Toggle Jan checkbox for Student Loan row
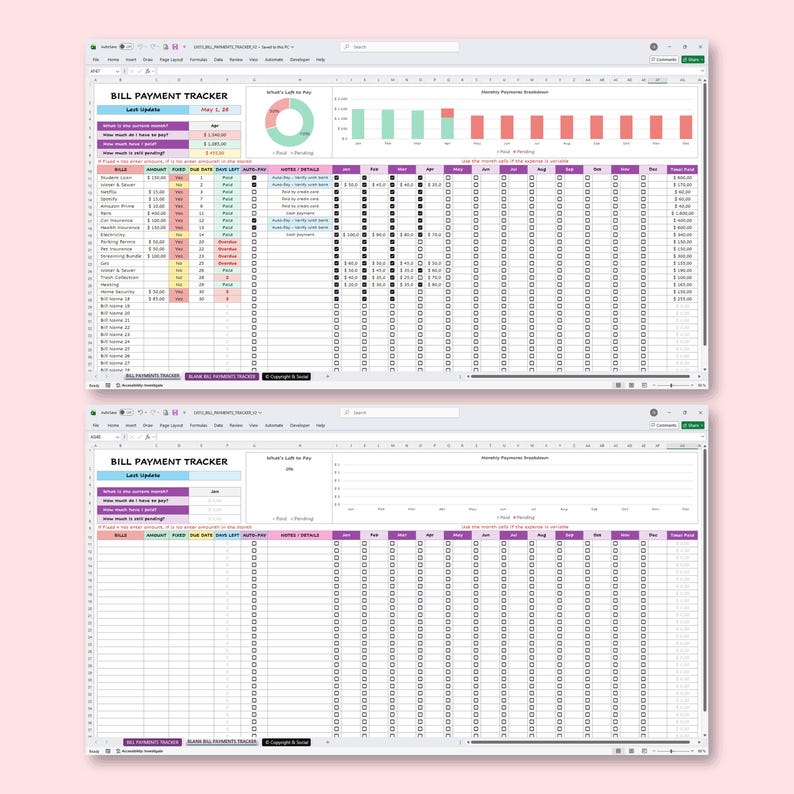794x794 pixels. click(x=337, y=178)
